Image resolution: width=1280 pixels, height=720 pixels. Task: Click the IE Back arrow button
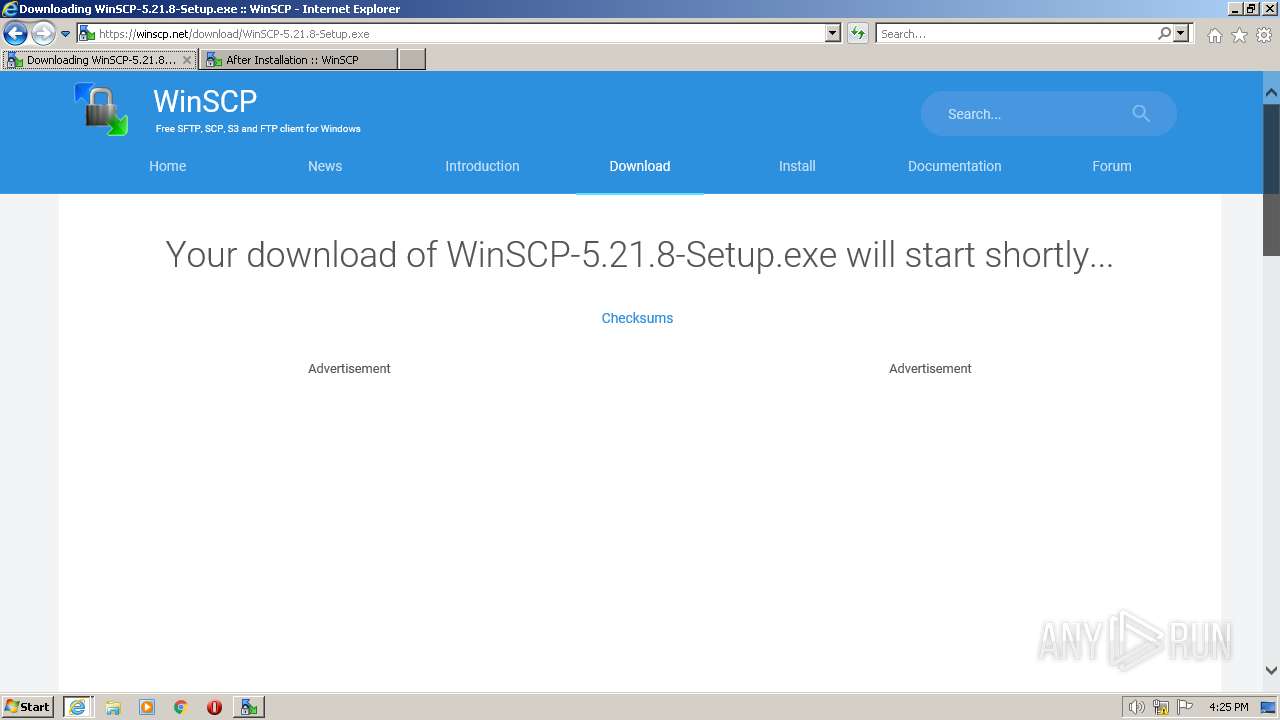click(x=15, y=34)
